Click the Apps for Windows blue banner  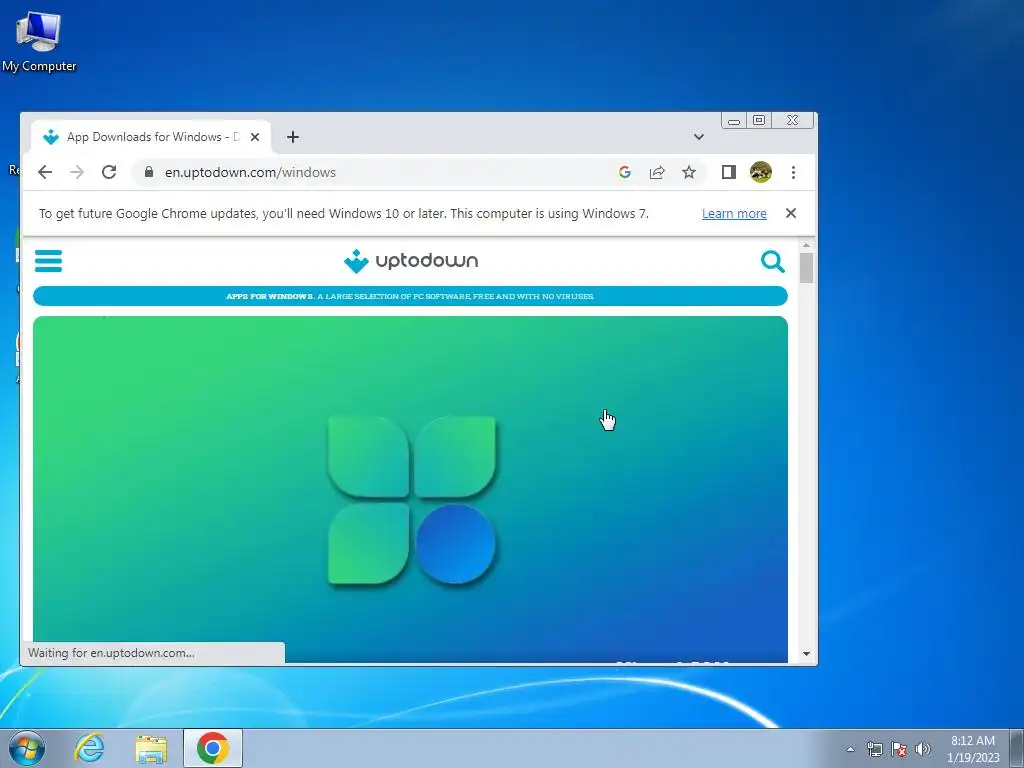(410, 296)
